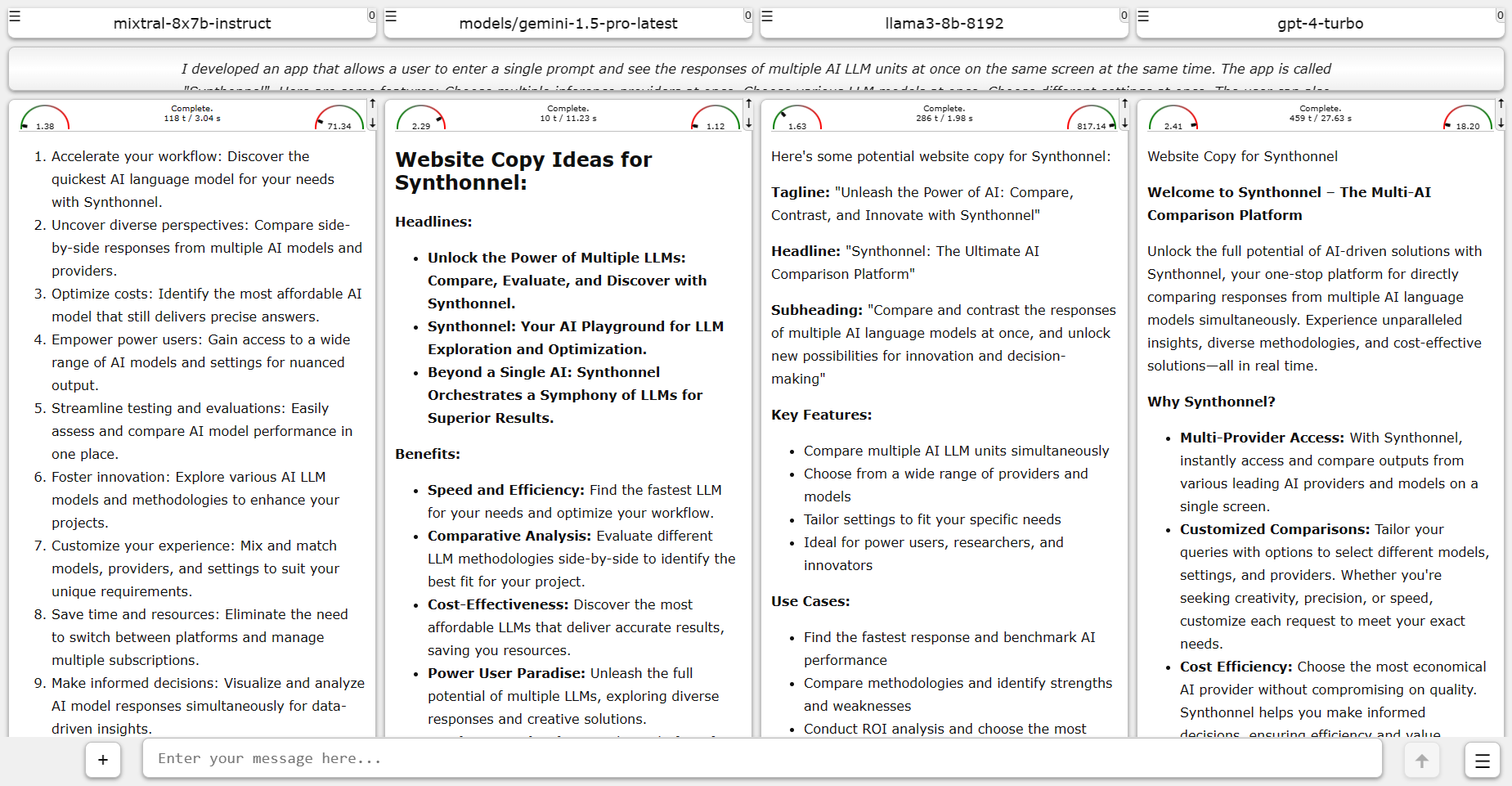1512x786 pixels.
Task: Select the gpt-4-turbo model selector
Action: click(1321, 23)
